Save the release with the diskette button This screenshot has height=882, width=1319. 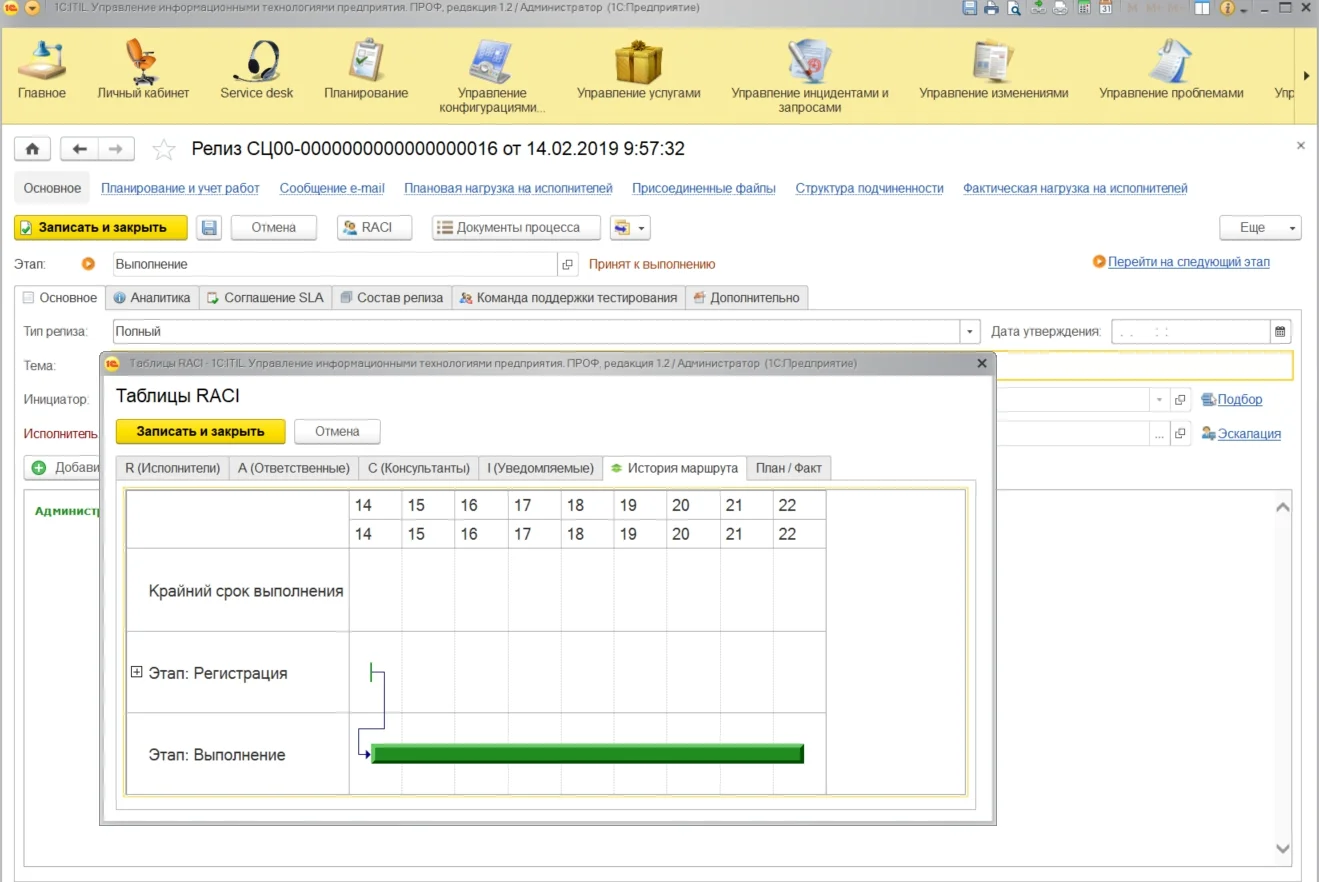click(x=209, y=228)
